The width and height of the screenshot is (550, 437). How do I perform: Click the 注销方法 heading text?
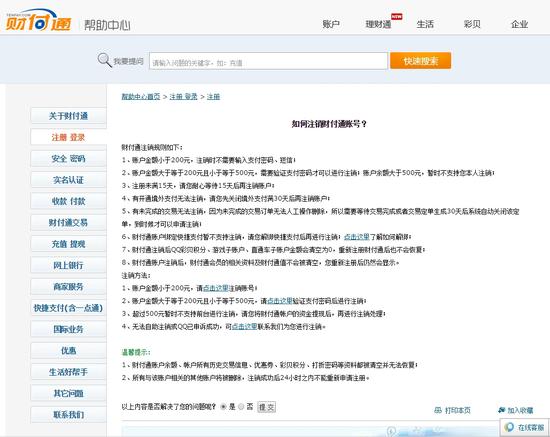coord(136,275)
